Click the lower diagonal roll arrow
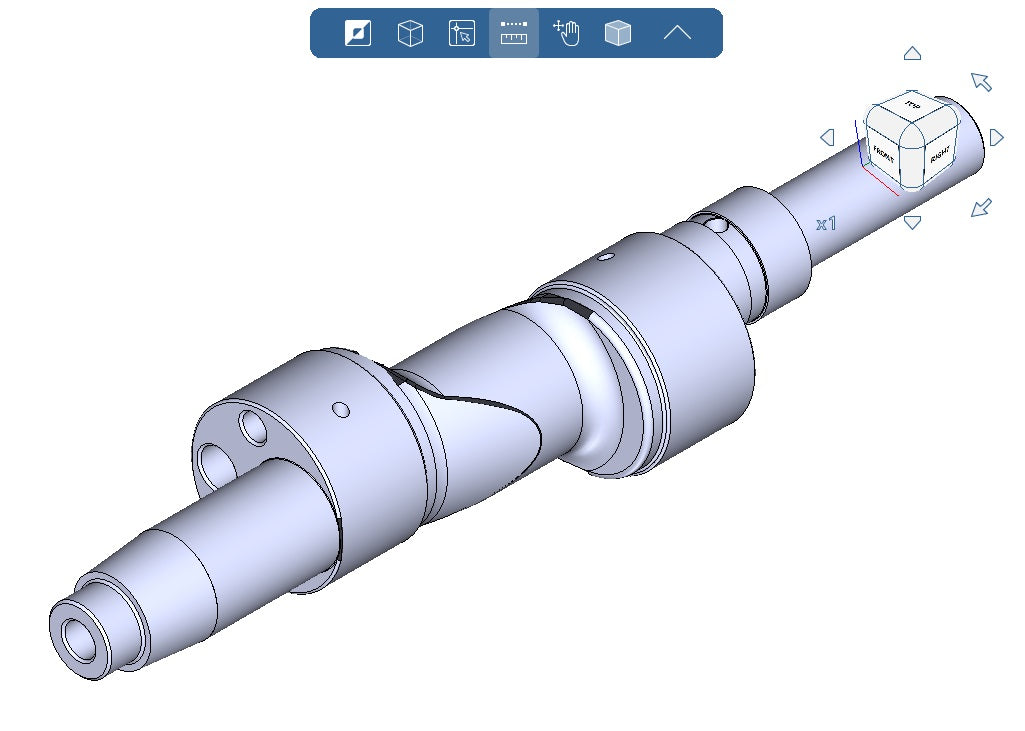 981,208
